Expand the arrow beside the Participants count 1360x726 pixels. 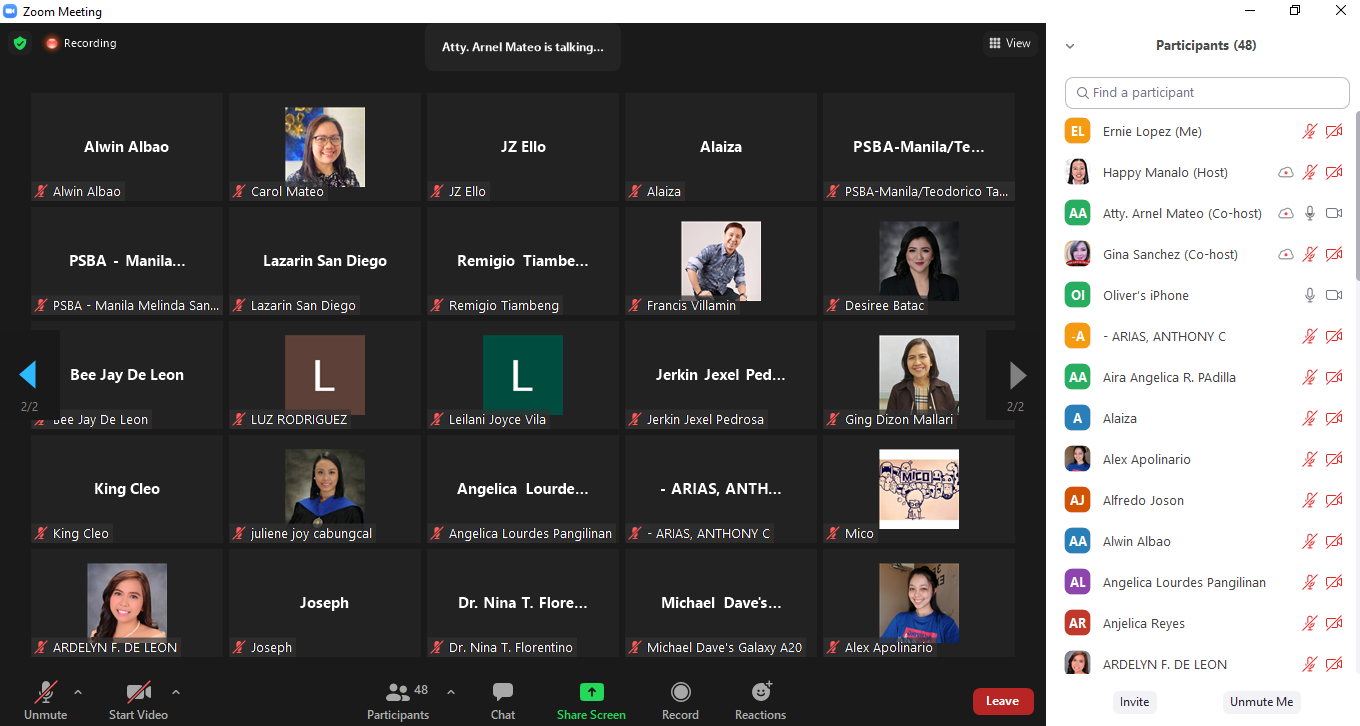coord(451,691)
